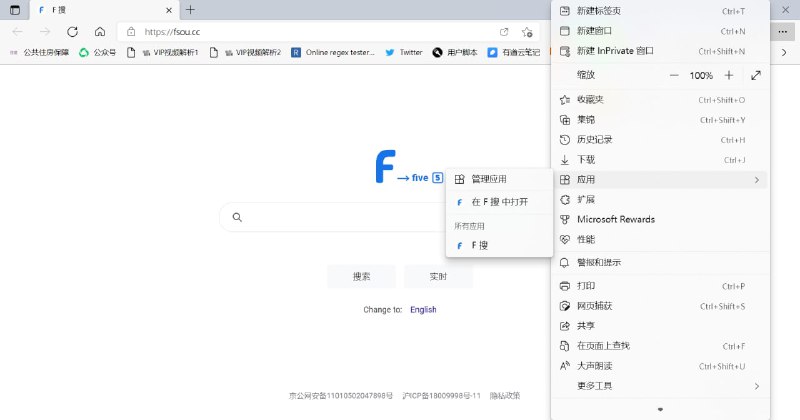Open 下载 downloads menu entry
Viewport: 800px width, 420px height.
[x=660, y=160]
